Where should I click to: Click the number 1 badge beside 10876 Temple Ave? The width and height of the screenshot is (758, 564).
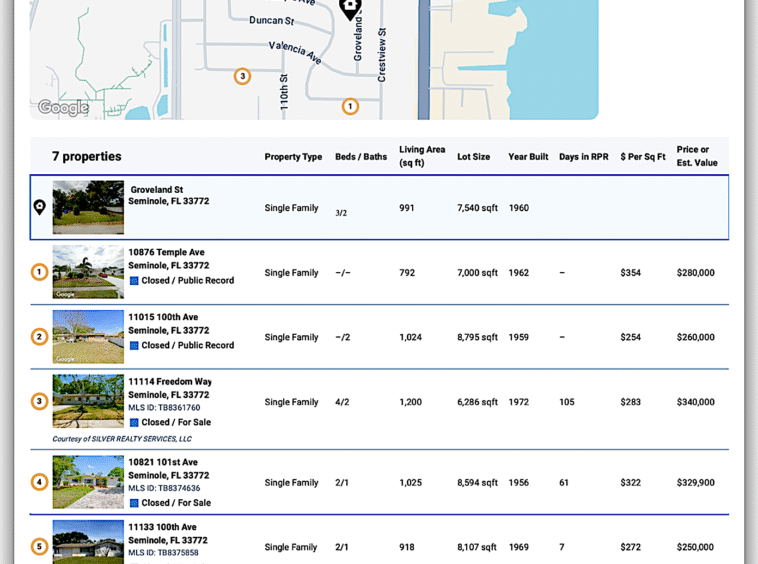[x=40, y=272]
